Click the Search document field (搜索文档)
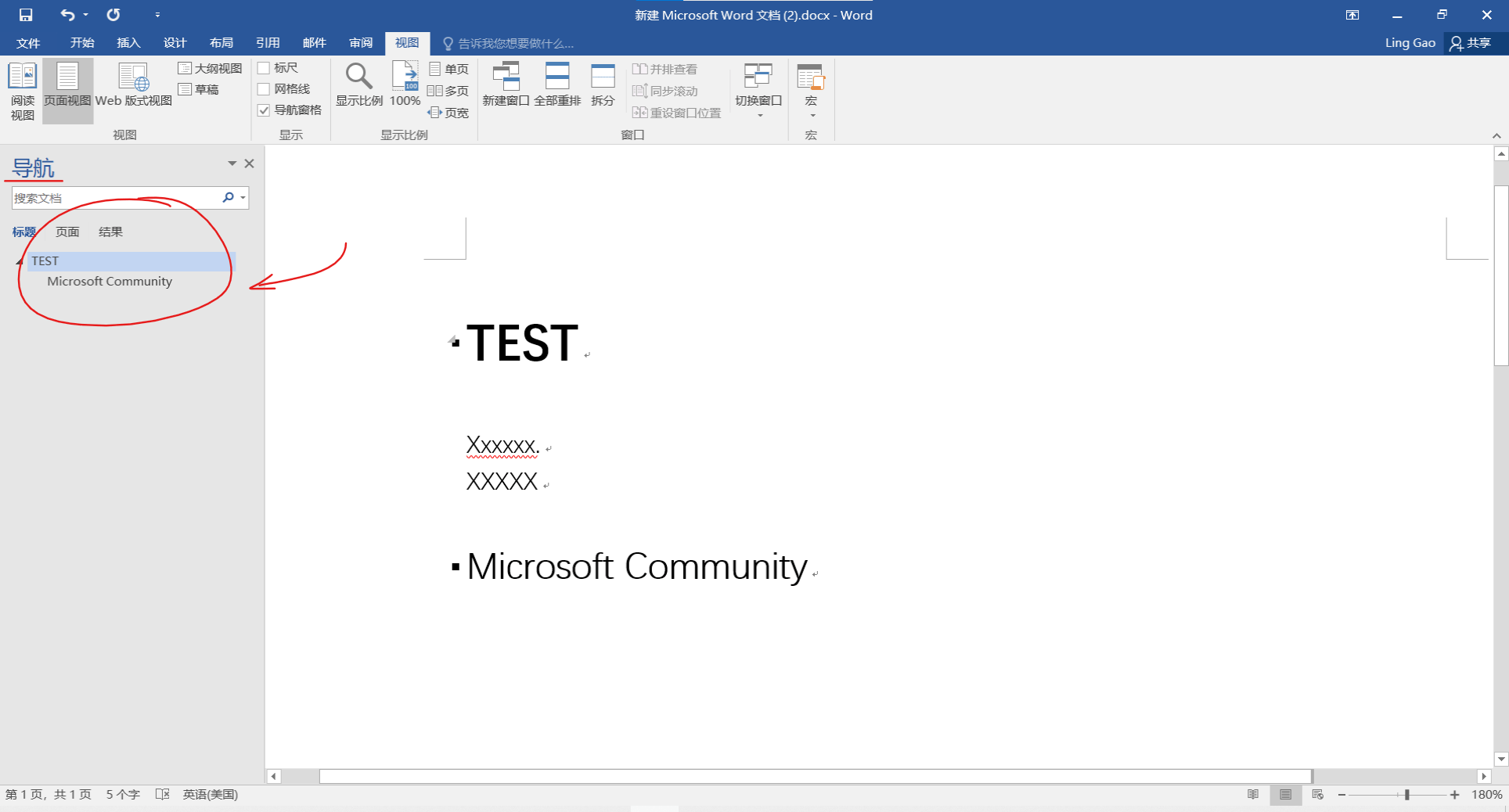The height and width of the screenshot is (812, 1509). pyautogui.click(x=116, y=197)
